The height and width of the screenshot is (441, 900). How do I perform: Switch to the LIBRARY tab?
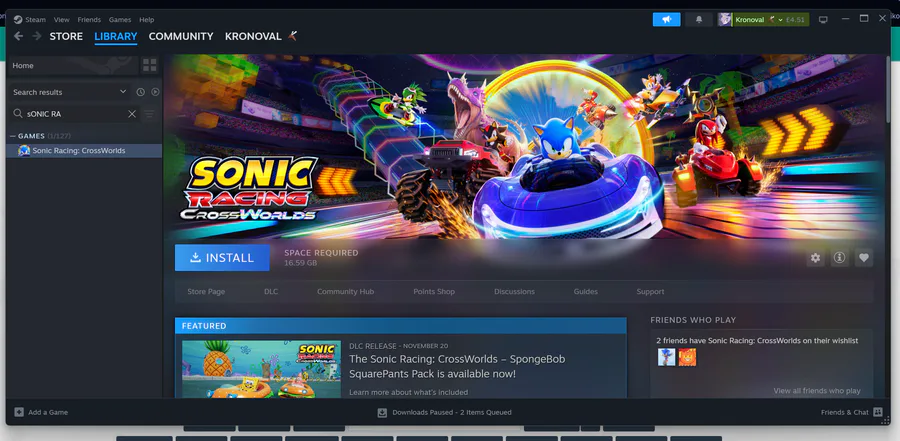click(x=116, y=36)
